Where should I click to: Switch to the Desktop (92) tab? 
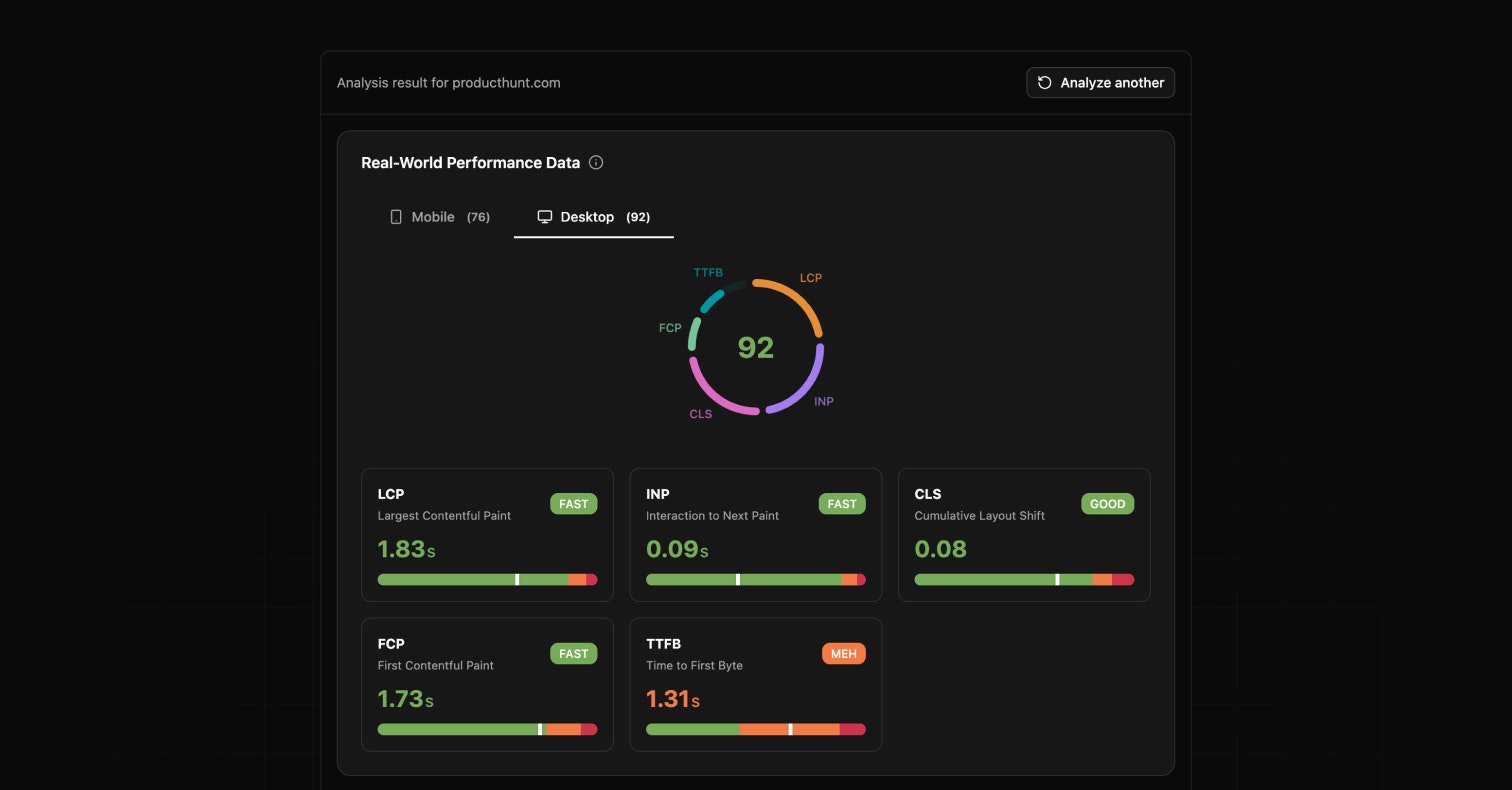click(594, 217)
